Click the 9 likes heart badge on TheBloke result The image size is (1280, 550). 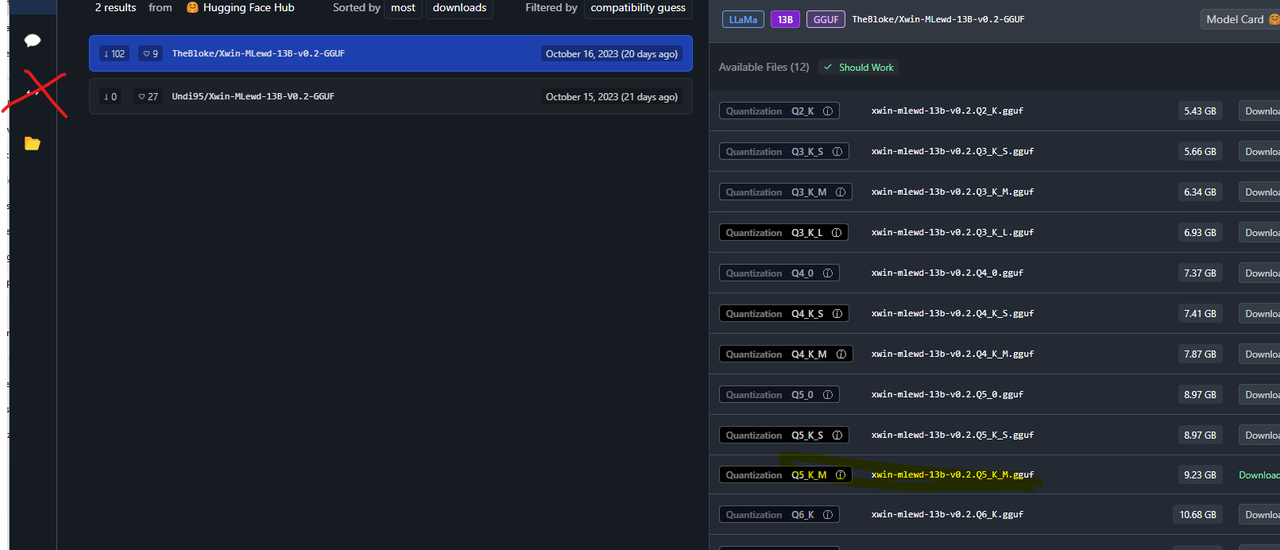150,54
